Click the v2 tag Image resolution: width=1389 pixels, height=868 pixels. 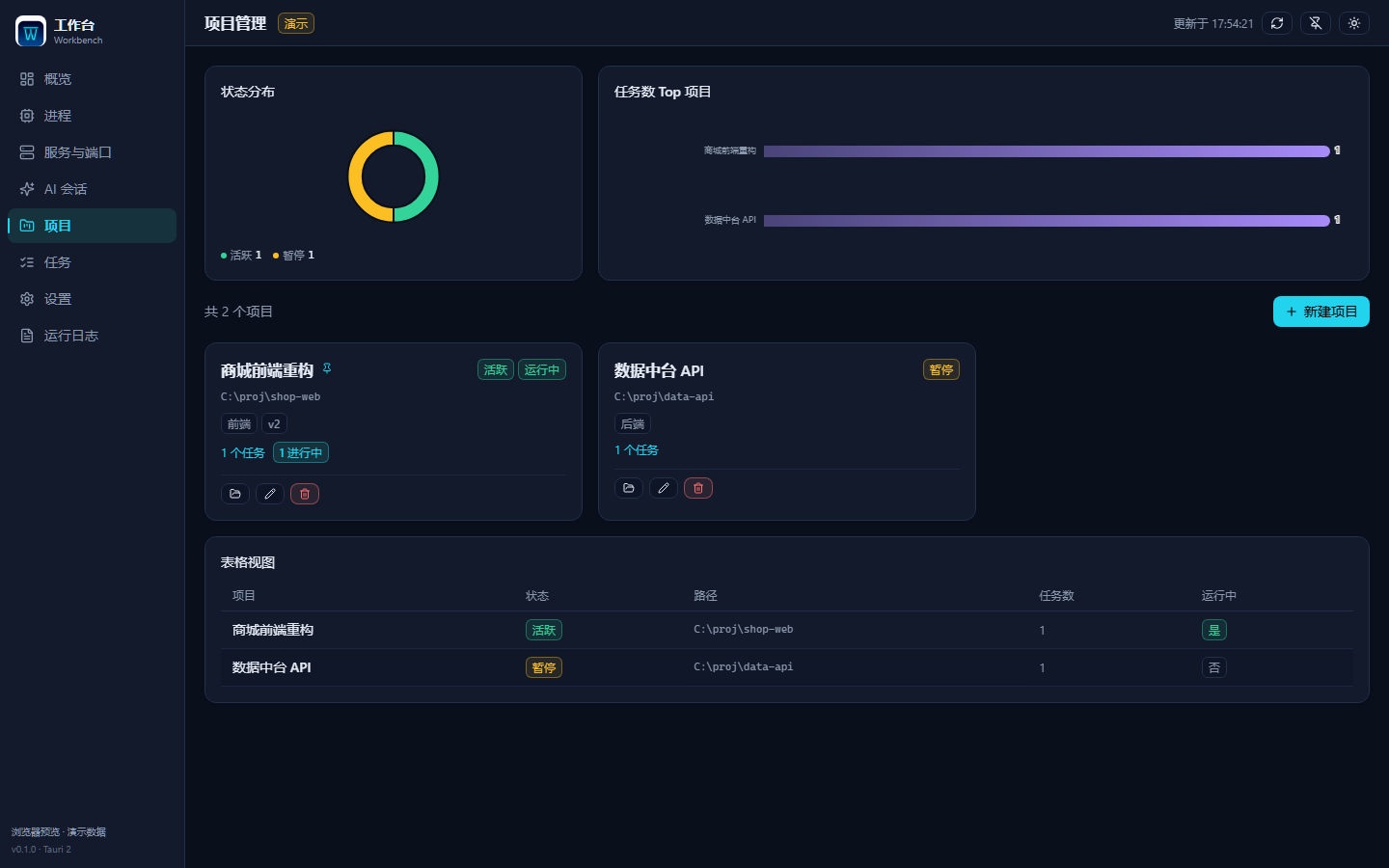274,424
